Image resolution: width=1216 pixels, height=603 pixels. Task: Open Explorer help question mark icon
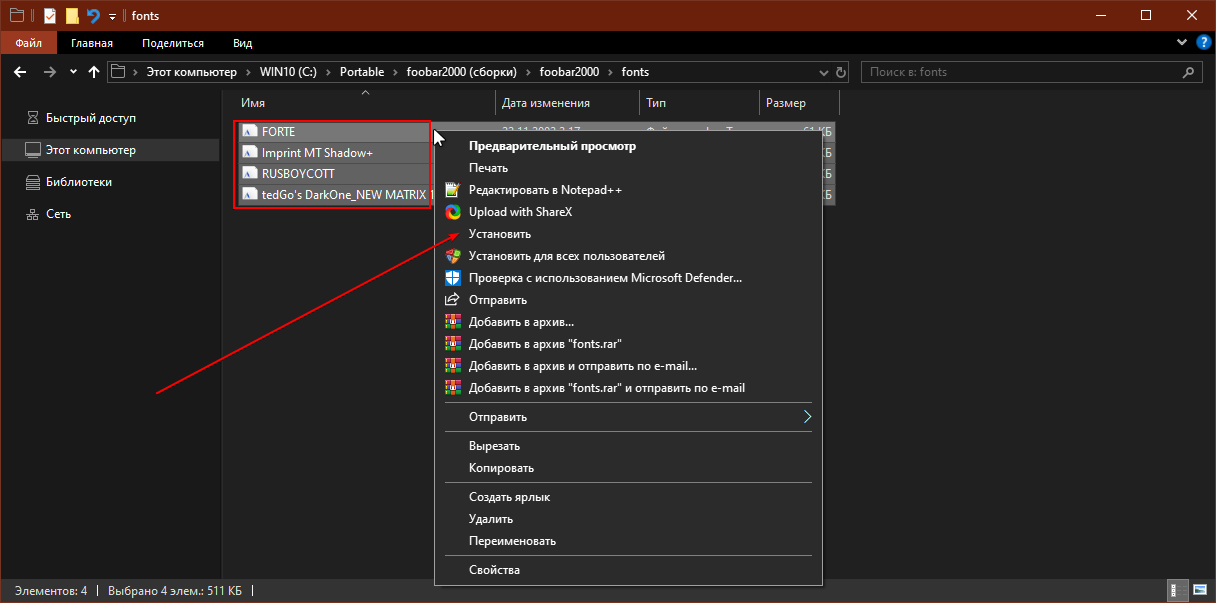1200,43
